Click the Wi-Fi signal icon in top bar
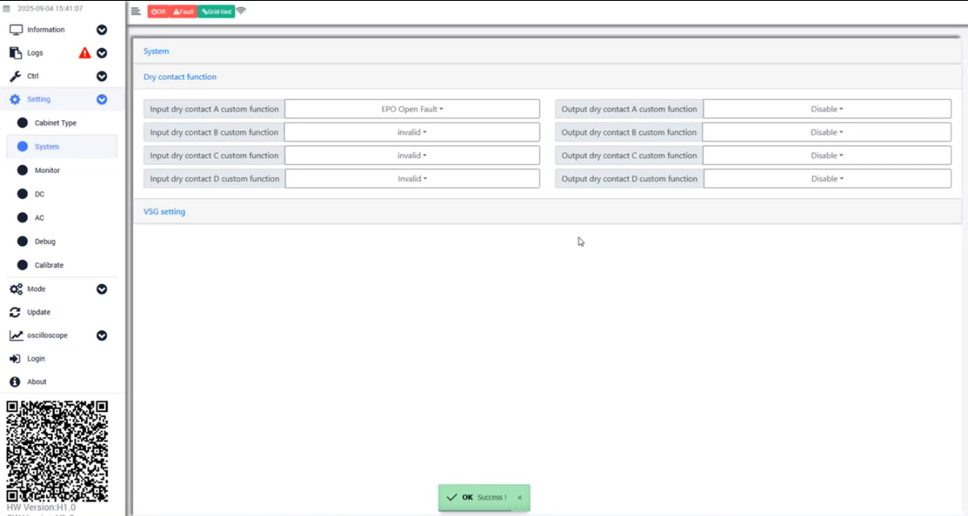 241,11
